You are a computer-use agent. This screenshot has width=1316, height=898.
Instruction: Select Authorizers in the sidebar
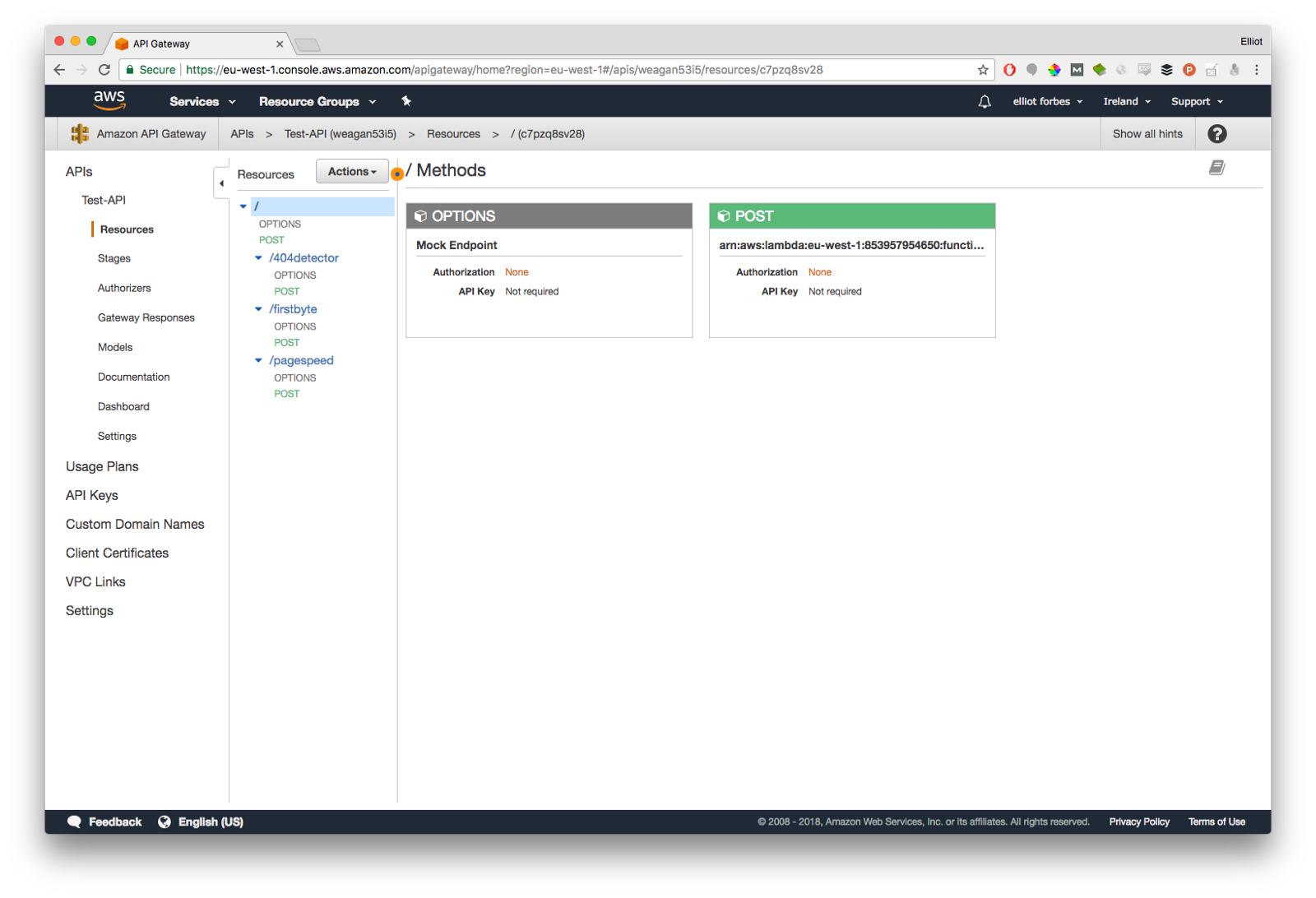coord(124,288)
